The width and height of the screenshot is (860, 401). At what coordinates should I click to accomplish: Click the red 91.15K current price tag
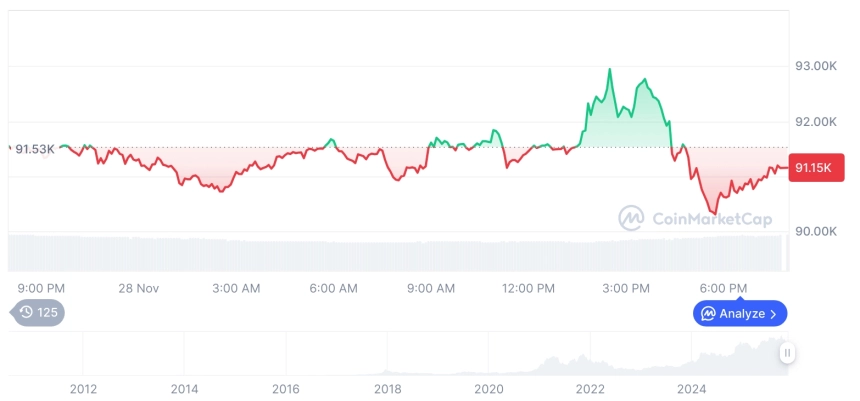817,167
